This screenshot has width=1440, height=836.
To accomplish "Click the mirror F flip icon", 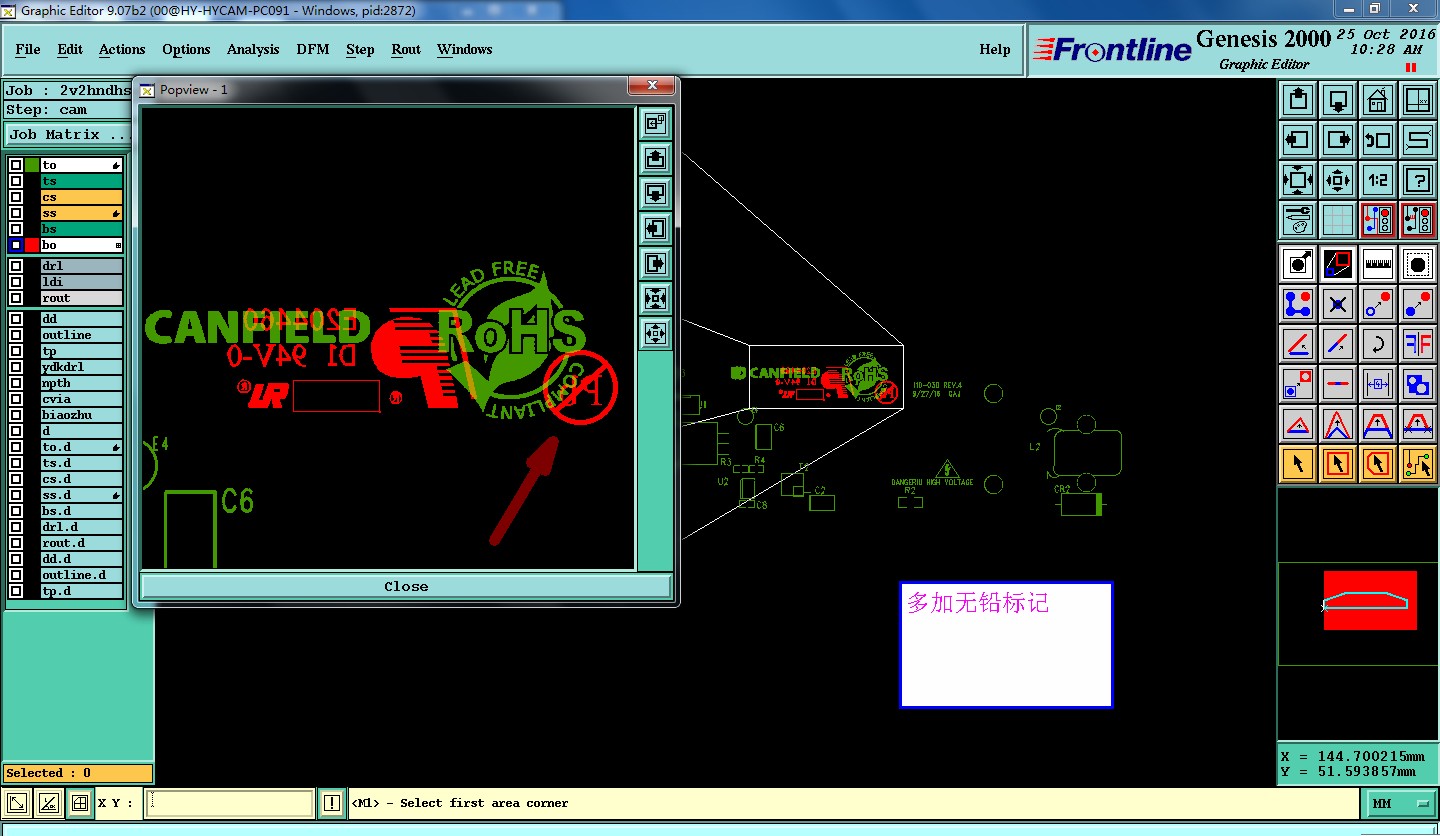I will click(x=1418, y=344).
